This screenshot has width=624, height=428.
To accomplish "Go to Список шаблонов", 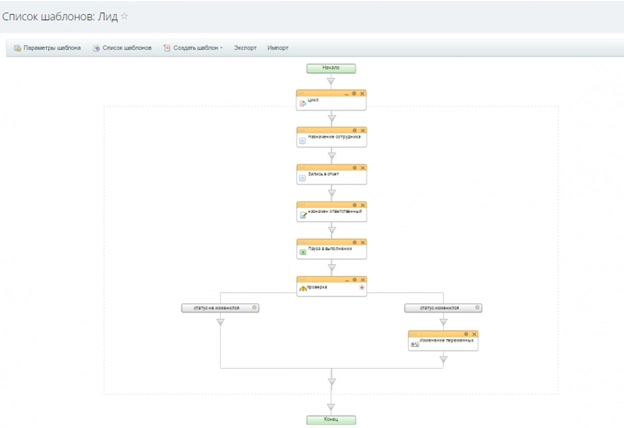I will (x=122, y=48).
